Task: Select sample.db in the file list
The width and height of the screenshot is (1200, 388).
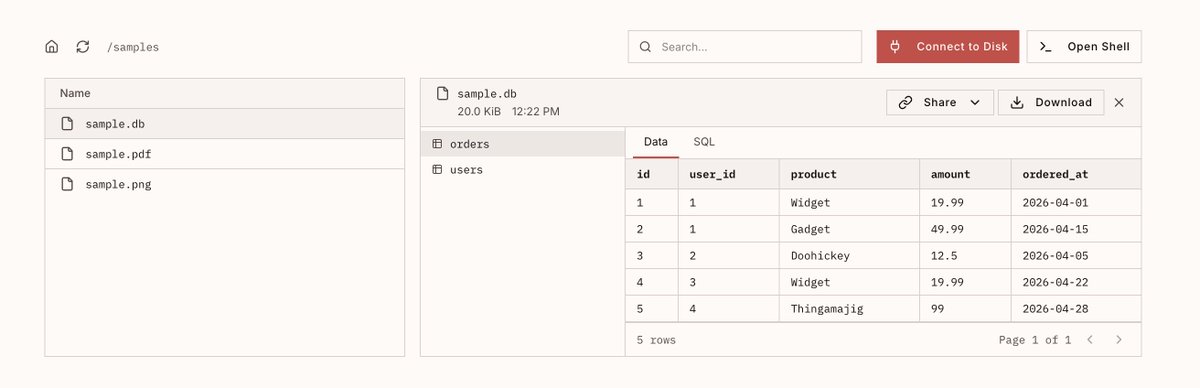Action: tap(225, 124)
